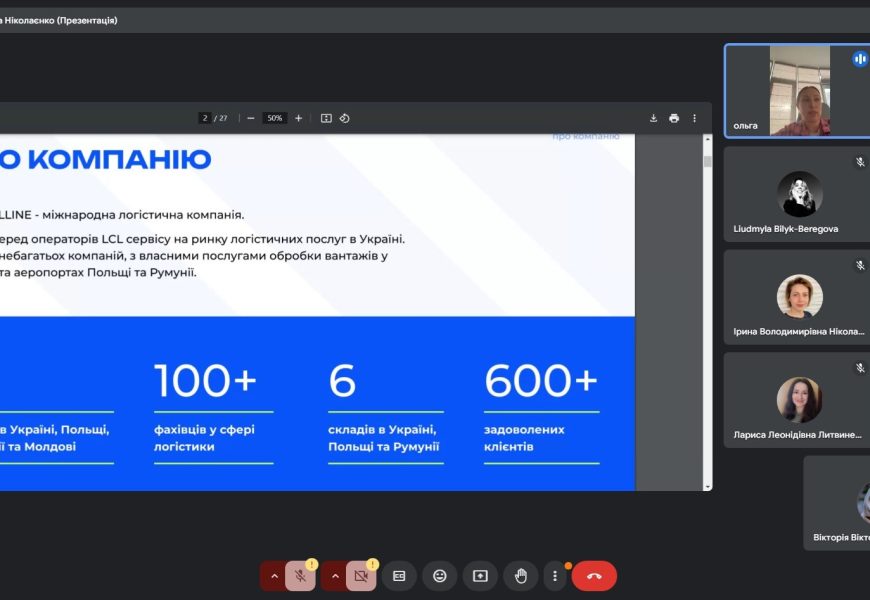
Task: Rotate the PDF page
Action: [344, 118]
